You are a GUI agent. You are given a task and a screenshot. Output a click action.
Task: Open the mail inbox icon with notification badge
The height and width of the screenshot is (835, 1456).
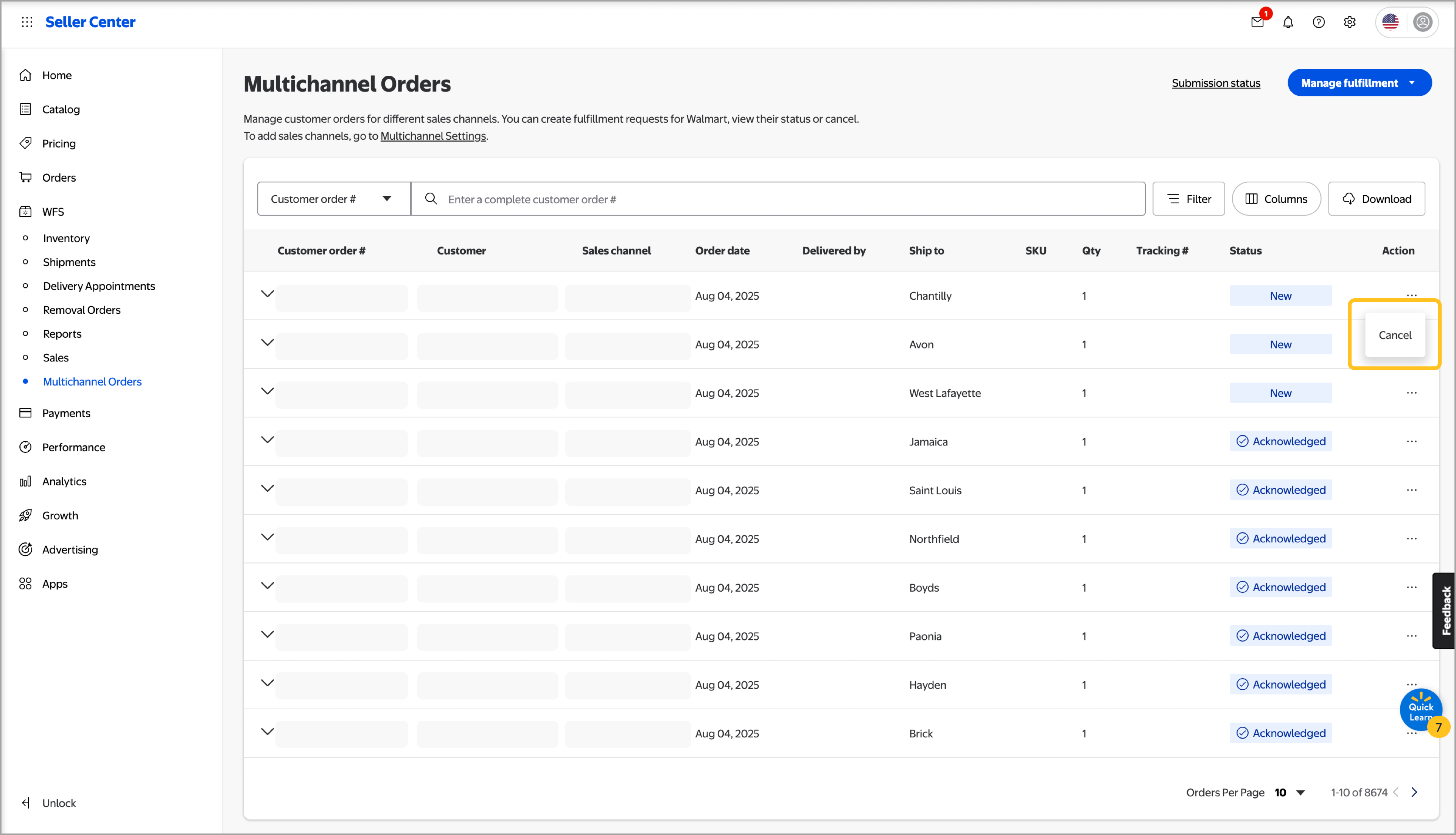1257,22
